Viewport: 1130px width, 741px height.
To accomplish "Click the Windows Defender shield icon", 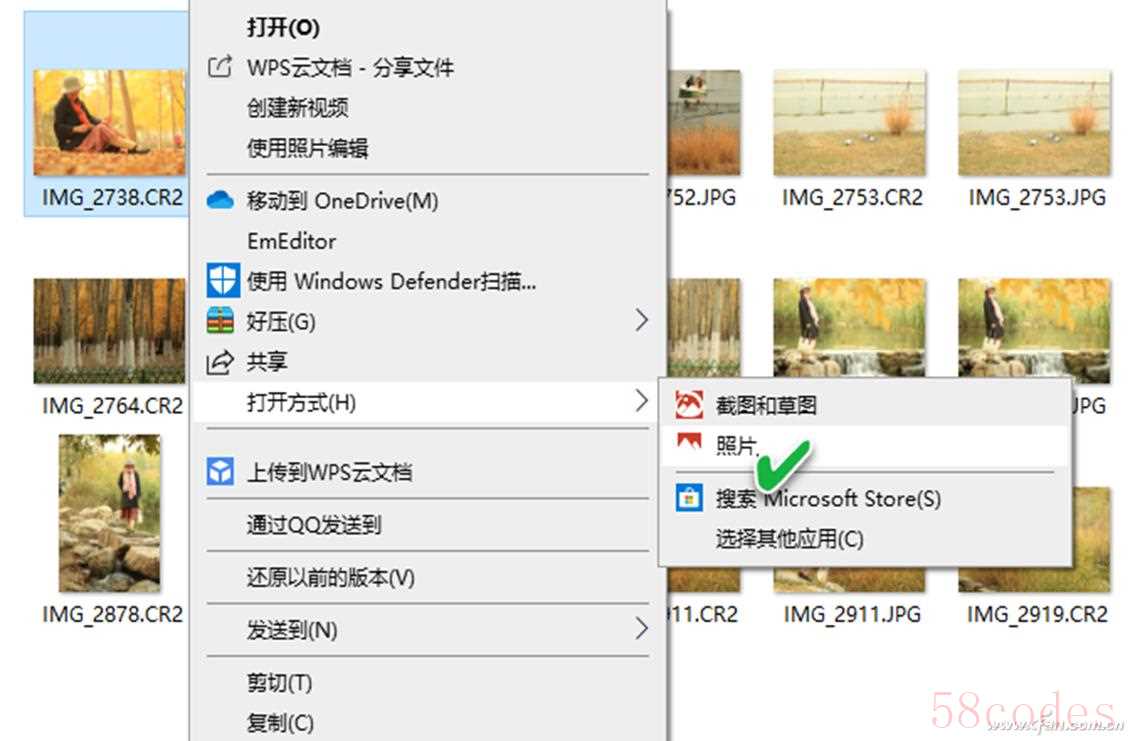I will (222, 280).
